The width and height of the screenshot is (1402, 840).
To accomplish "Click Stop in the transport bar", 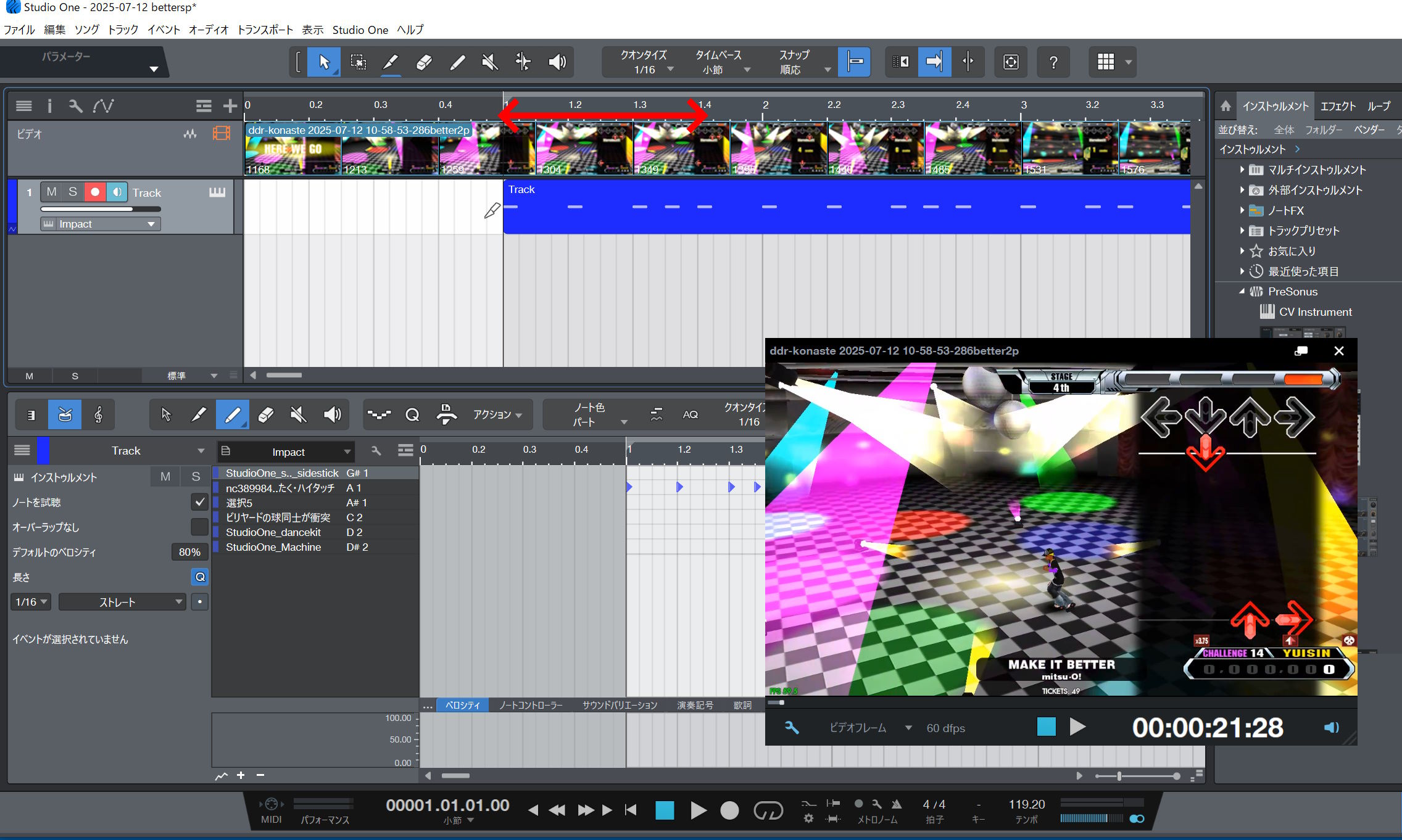I will [665, 810].
